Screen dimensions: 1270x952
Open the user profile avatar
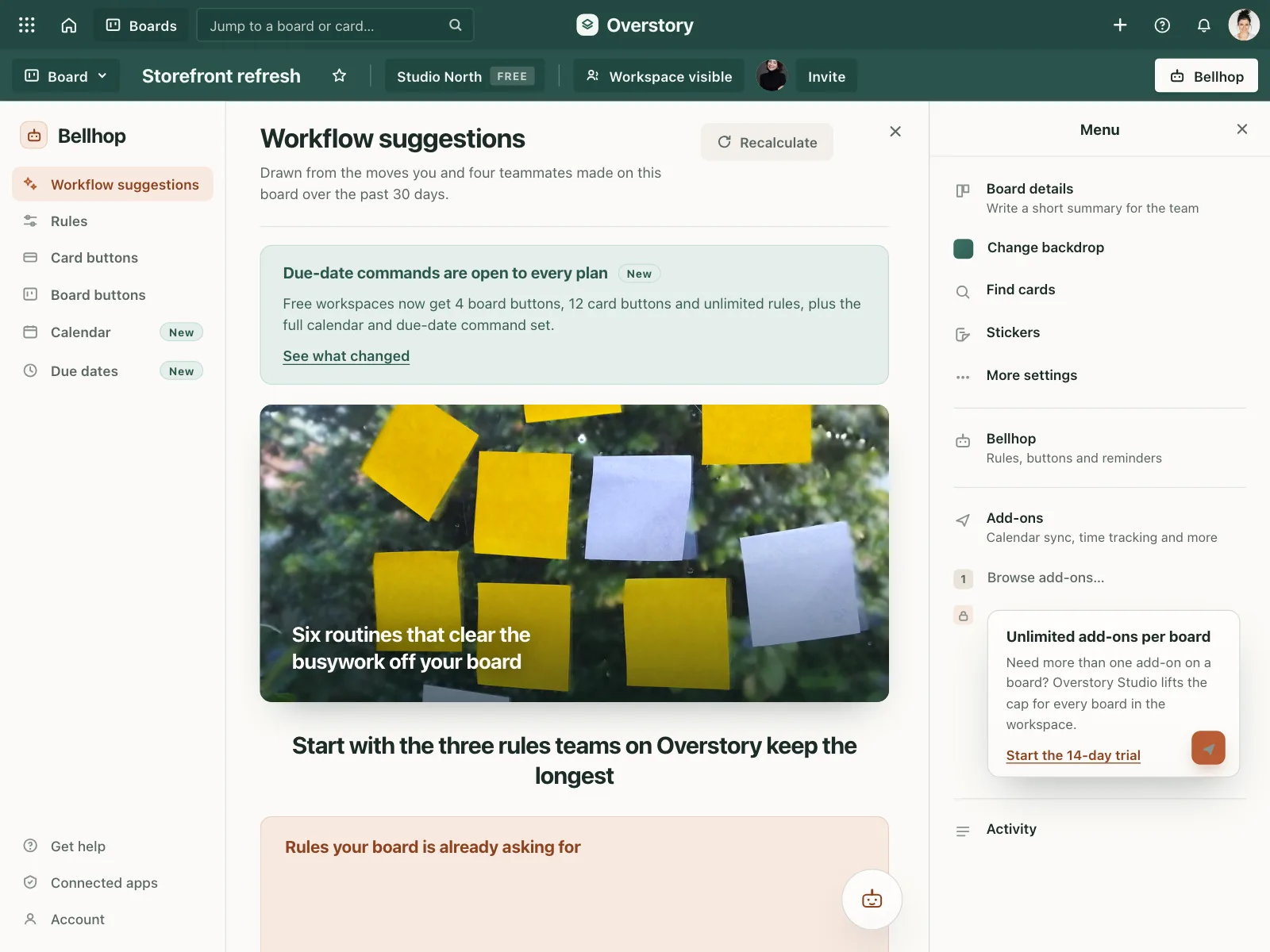[1244, 25]
